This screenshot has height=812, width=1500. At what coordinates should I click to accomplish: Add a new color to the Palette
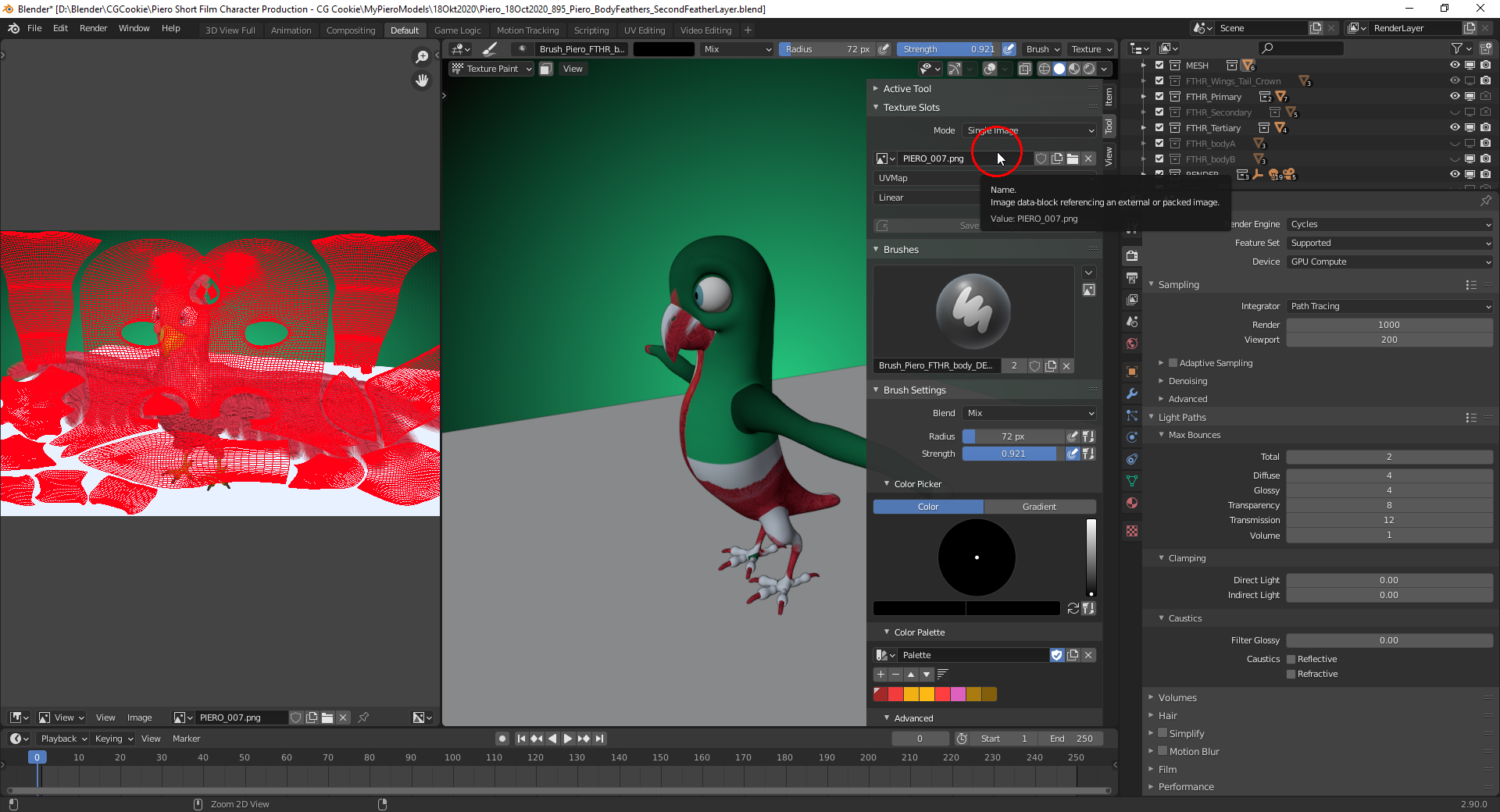tap(881, 675)
